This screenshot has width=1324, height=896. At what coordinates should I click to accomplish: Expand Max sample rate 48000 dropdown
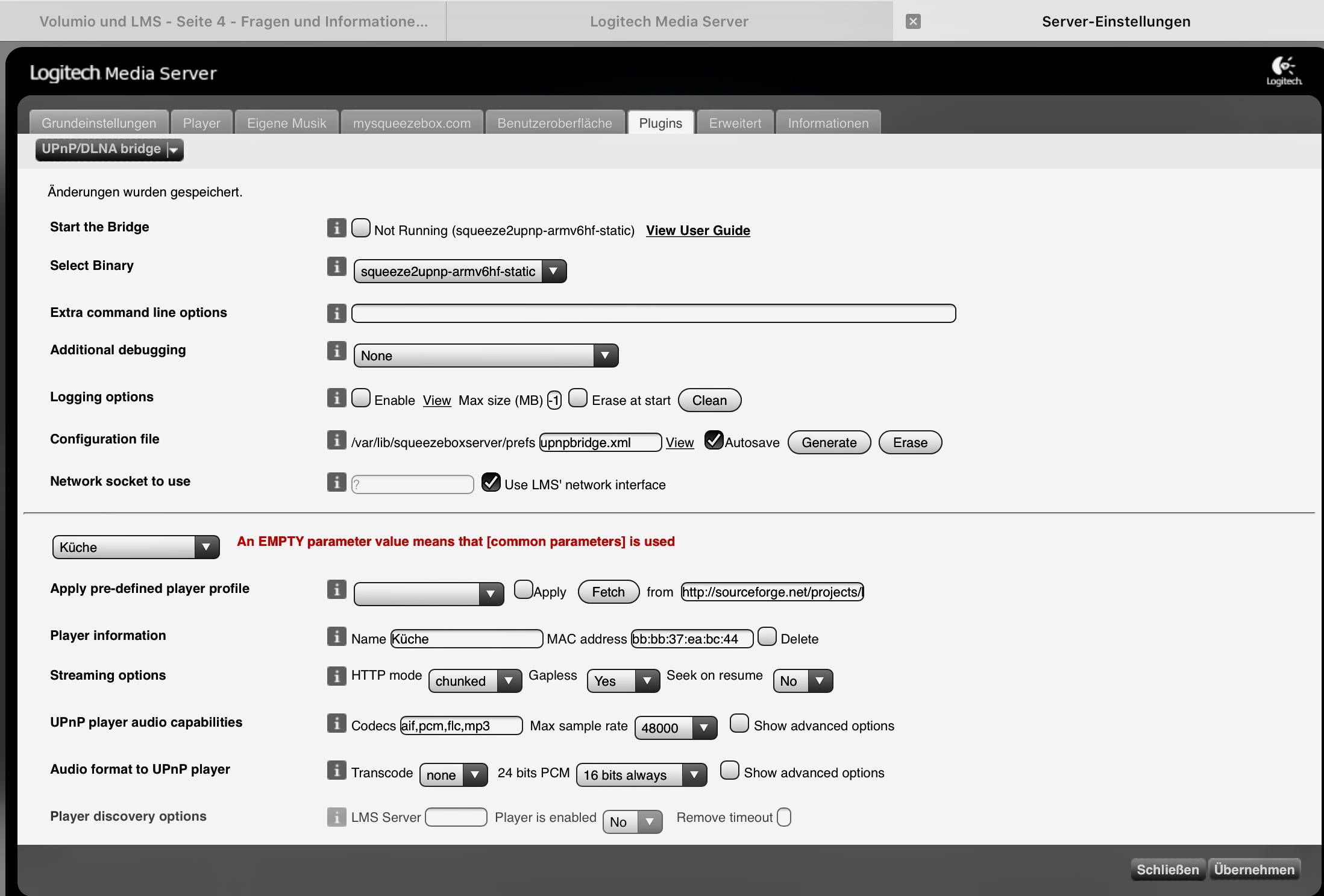coord(676,728)
